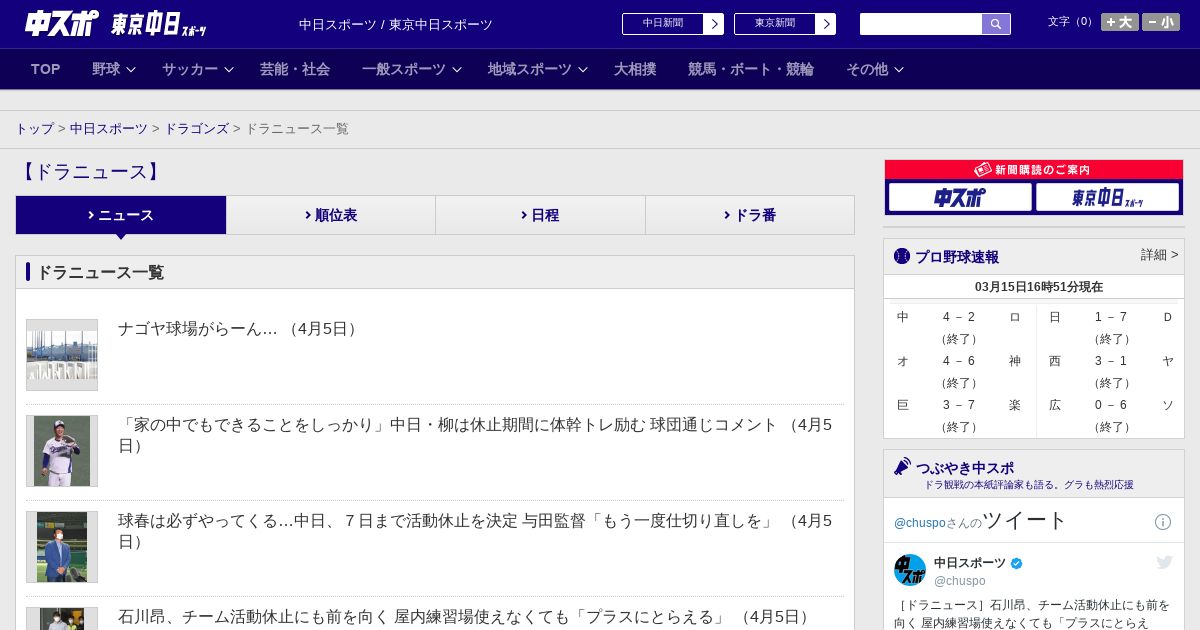
Task: Expand the サッカー menu
Action: pyautogui.click(x=198, y=69)
